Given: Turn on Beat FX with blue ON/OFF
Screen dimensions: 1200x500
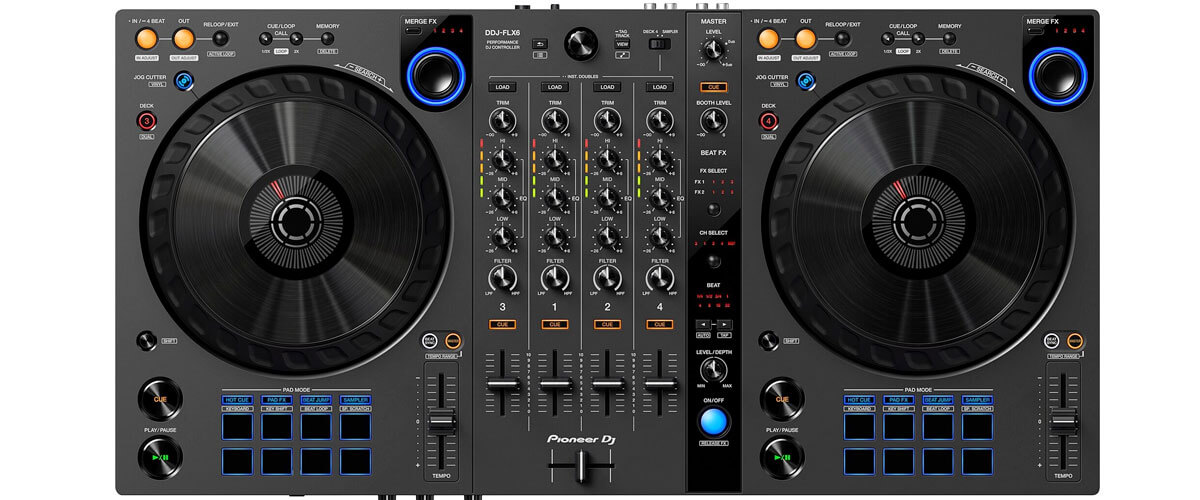Looking at the screenshot, I should point(714,421).
